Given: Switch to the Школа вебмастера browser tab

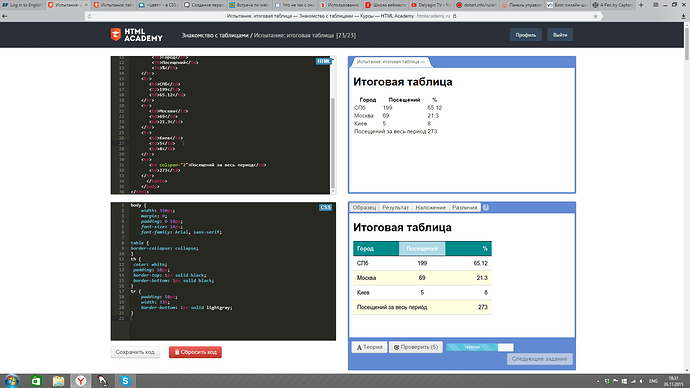Looking at the screenshot, I should coord(385,5).
